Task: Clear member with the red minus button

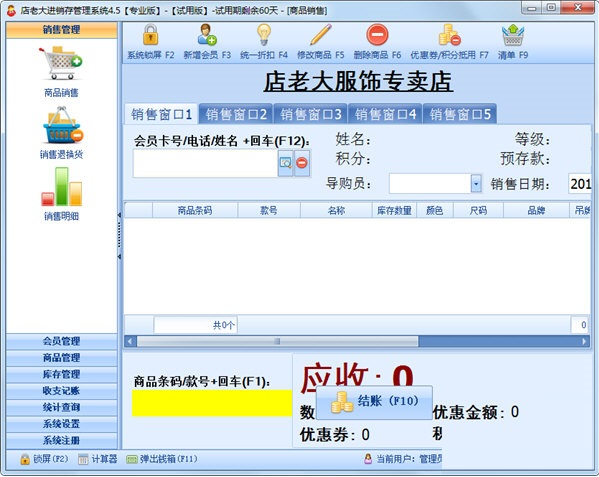Action: (x=302, y=163)
